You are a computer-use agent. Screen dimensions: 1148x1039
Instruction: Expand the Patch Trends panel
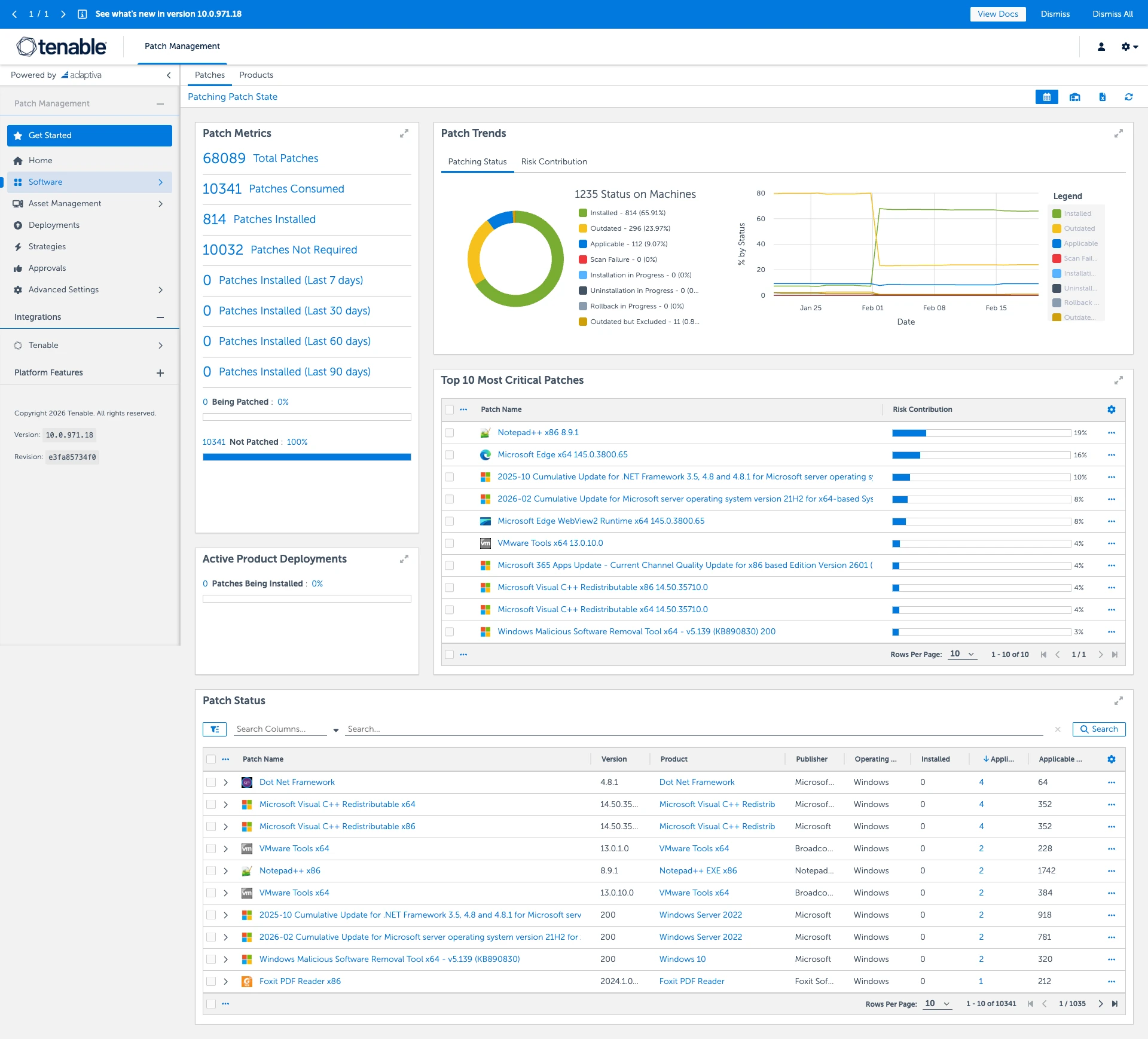[1118, 133]
